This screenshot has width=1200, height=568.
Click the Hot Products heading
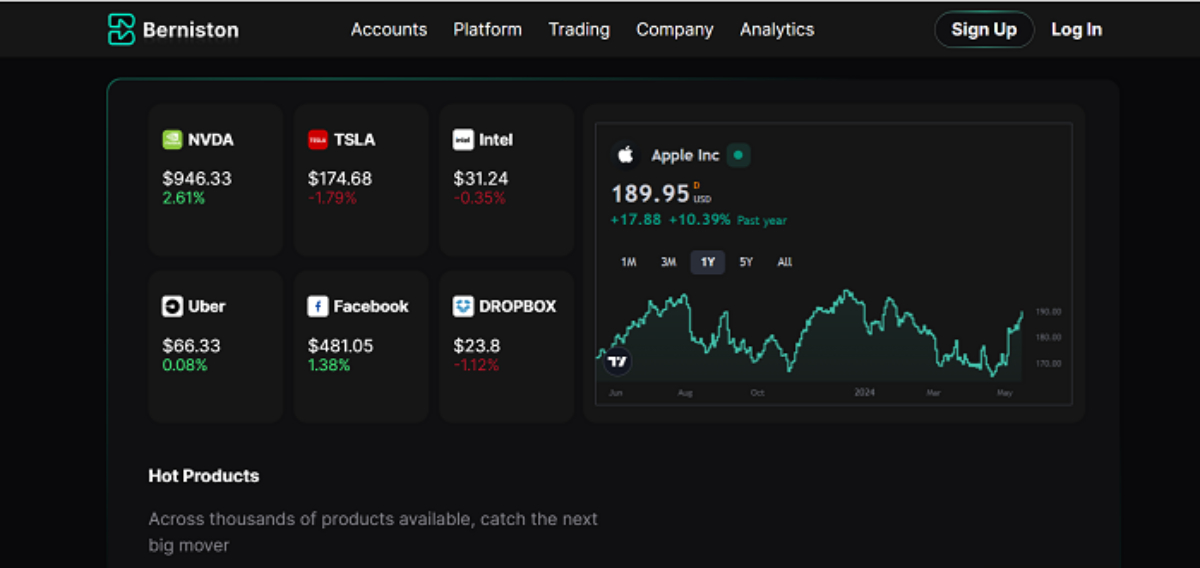point(204,476)
